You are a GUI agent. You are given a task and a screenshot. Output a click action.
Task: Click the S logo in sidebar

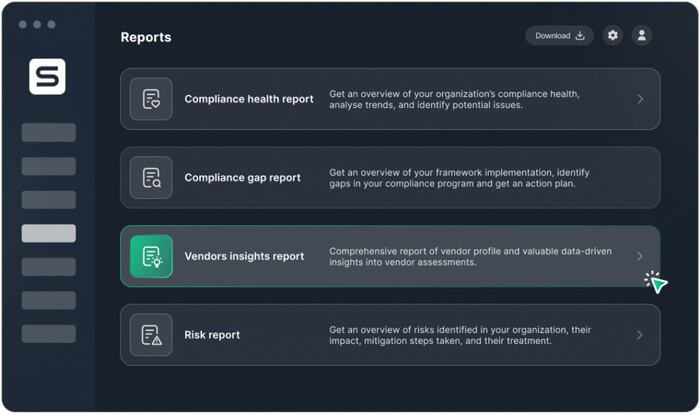click(47, 76)
